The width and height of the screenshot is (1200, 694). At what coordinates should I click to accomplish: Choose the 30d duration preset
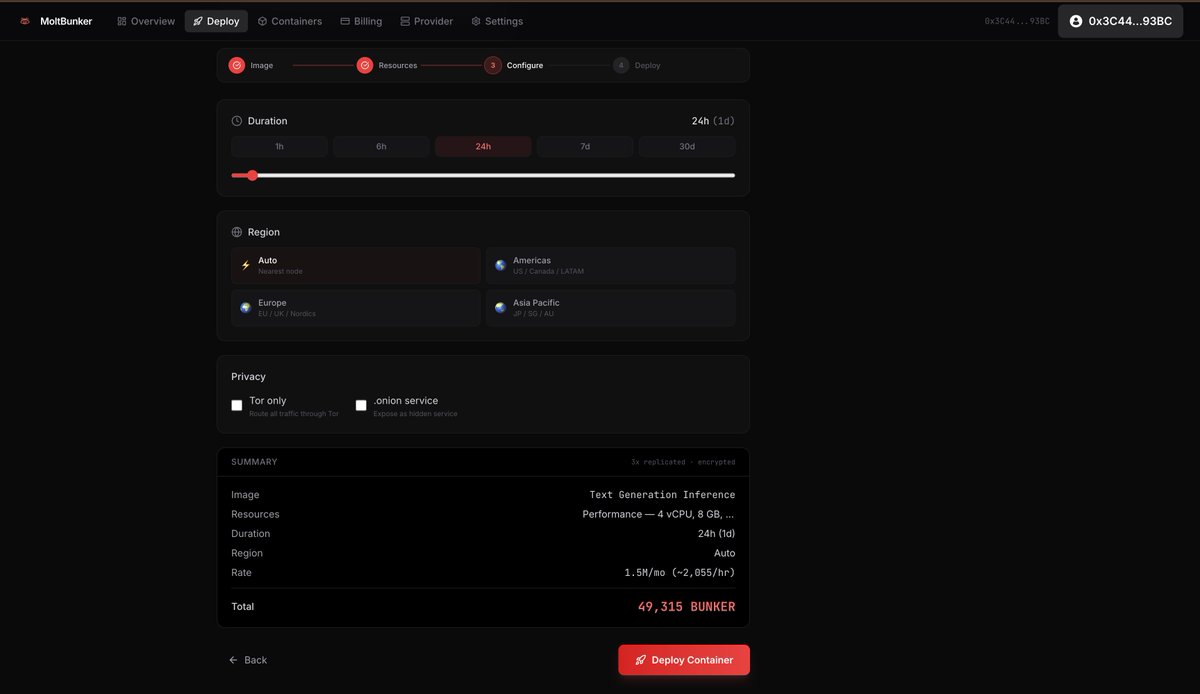[687, 147]
